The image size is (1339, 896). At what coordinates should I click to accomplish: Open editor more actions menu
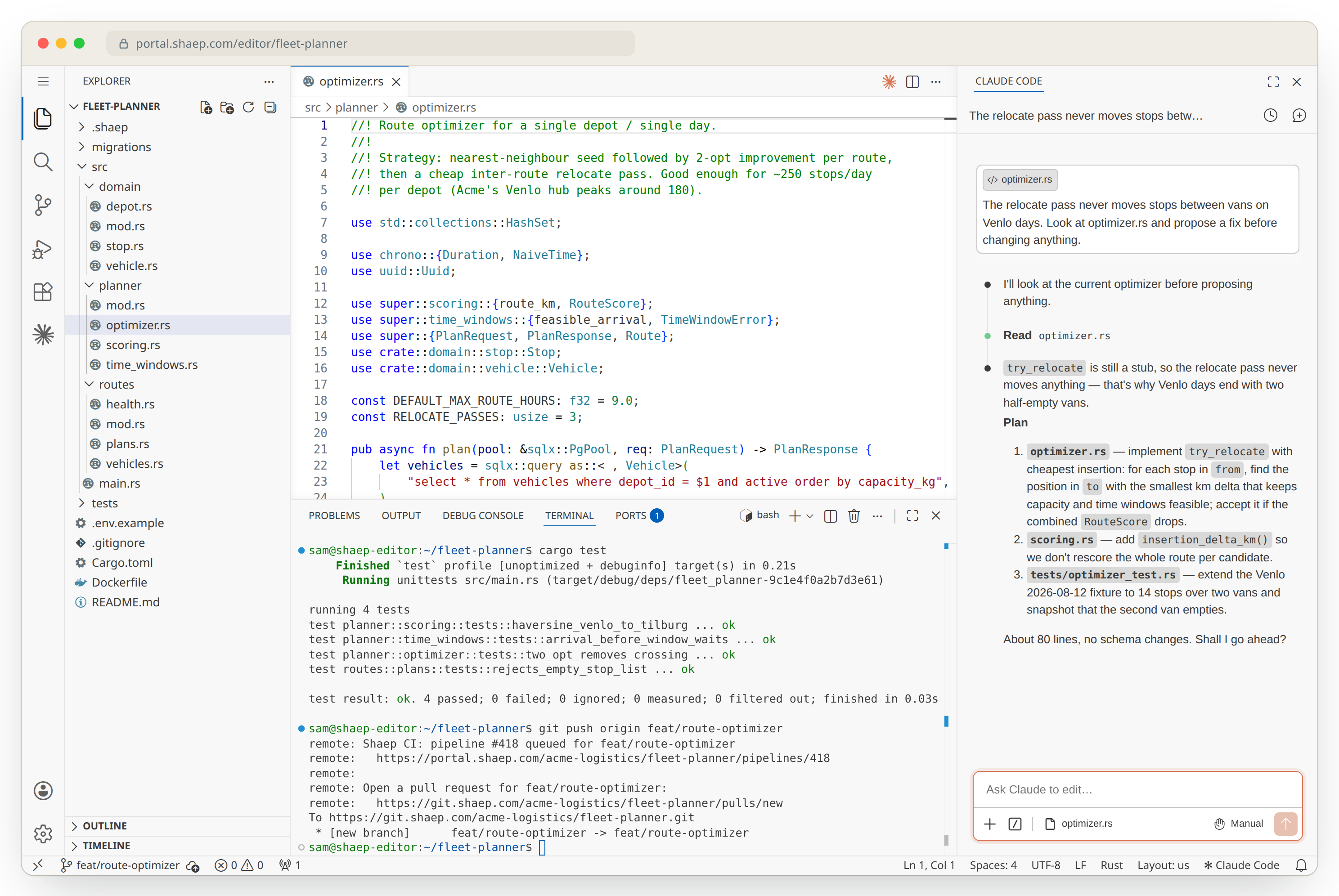point(935,82)
